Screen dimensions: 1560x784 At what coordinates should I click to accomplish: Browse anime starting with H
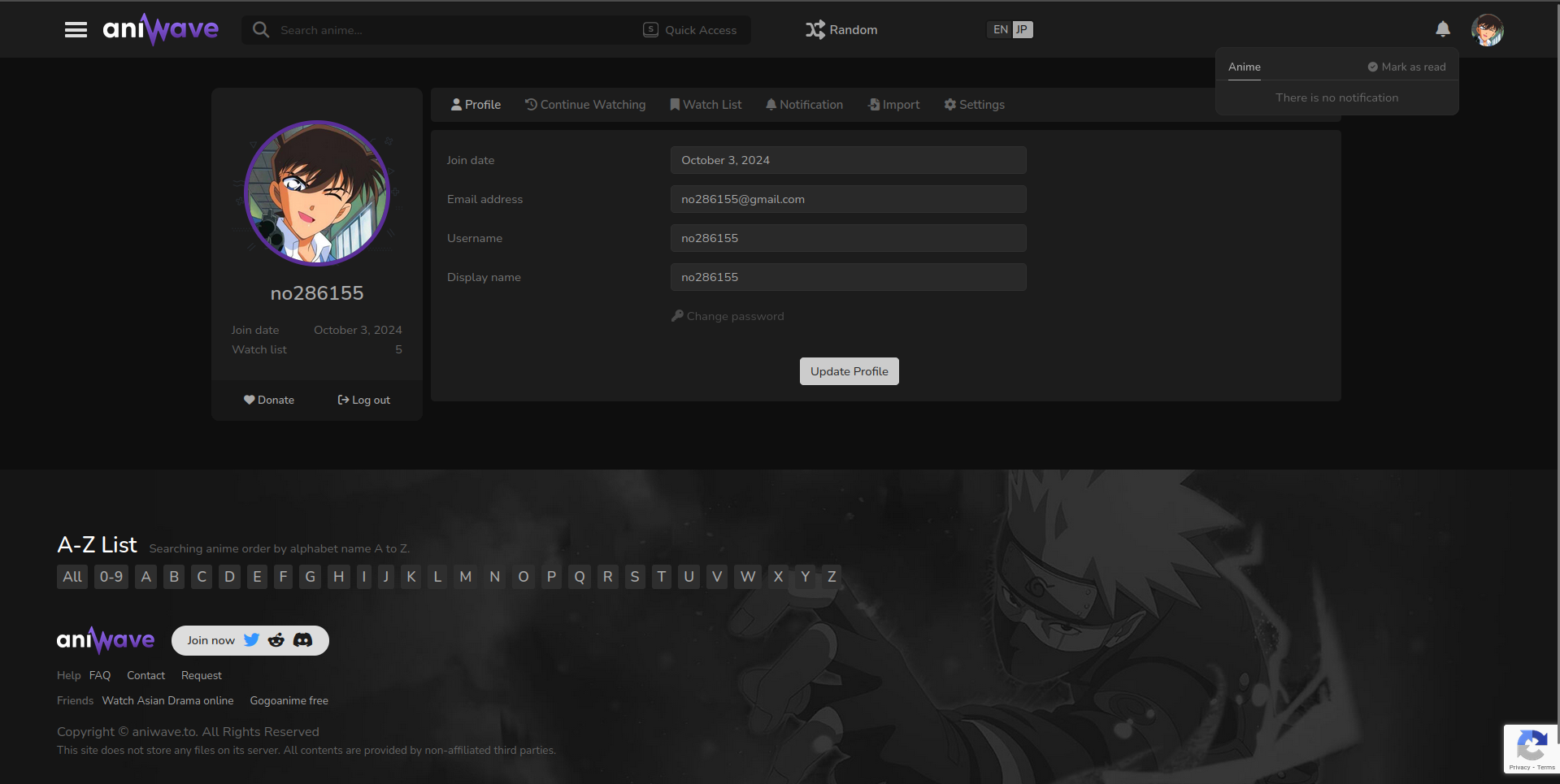[339, 577]
